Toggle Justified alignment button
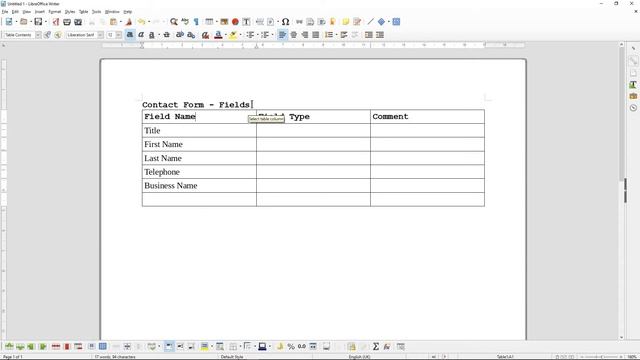Viewport: 640px width, 360px height. [x=316, y=35]
